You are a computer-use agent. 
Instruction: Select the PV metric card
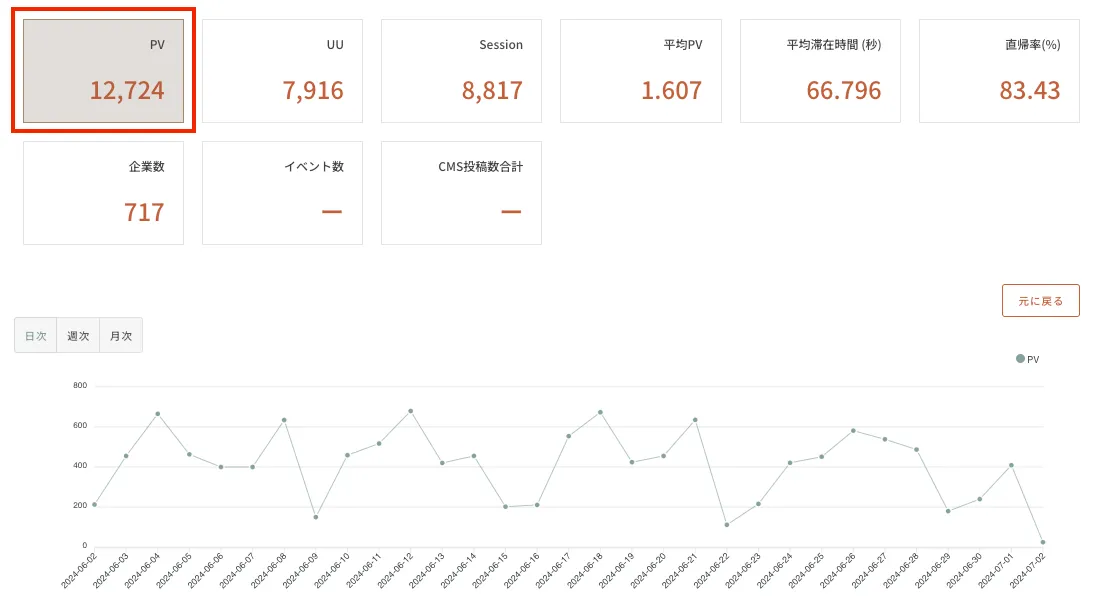tap(103, 71)
